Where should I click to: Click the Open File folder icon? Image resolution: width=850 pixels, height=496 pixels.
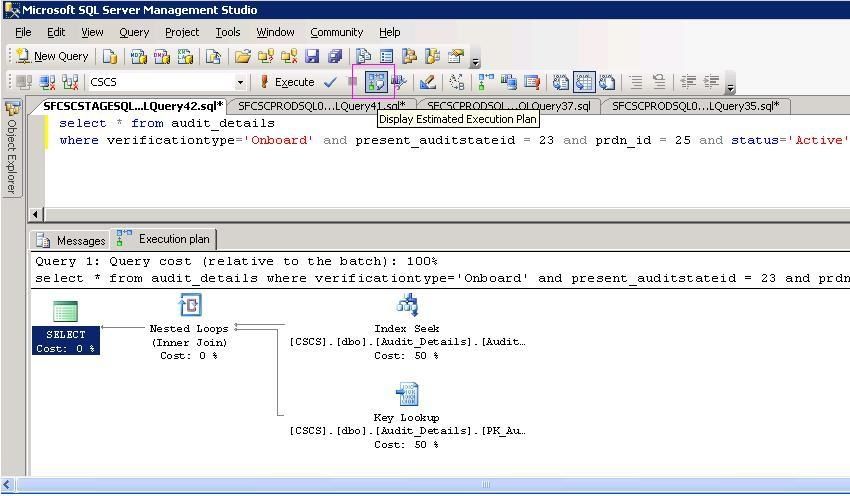(x=242, y=56)
